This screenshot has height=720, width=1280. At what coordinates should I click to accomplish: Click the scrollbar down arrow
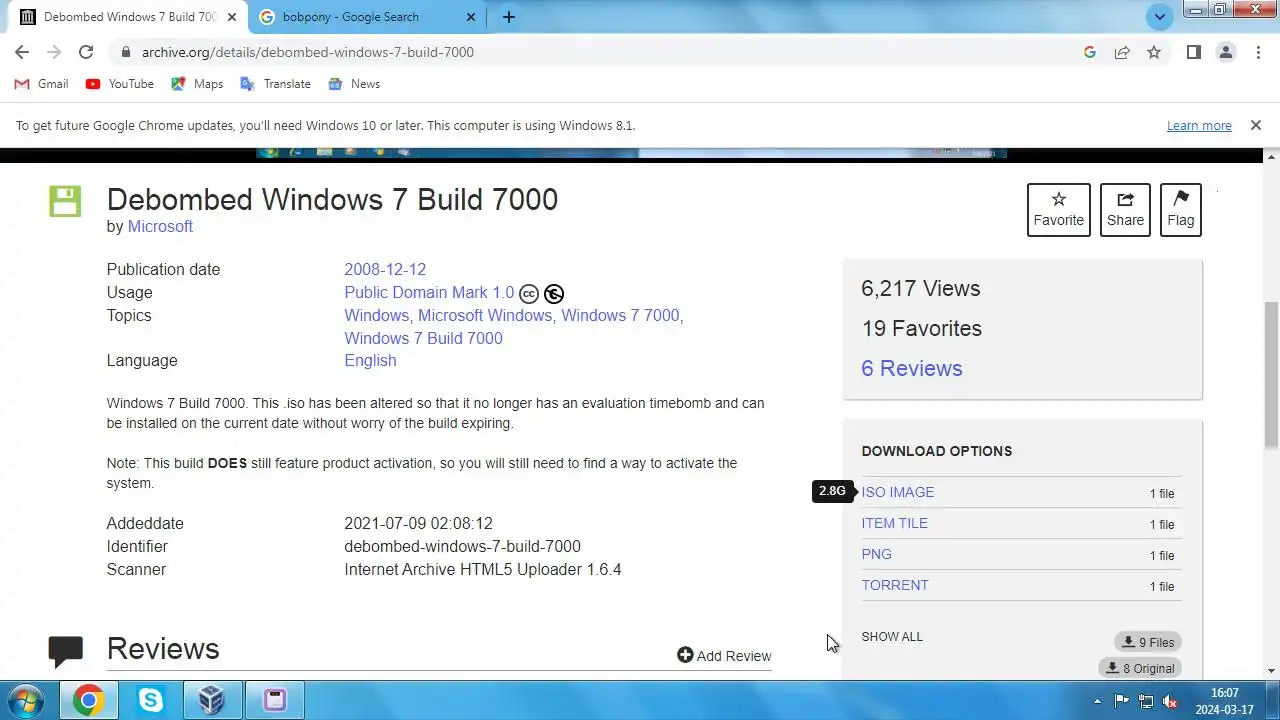pos(1272,671)
